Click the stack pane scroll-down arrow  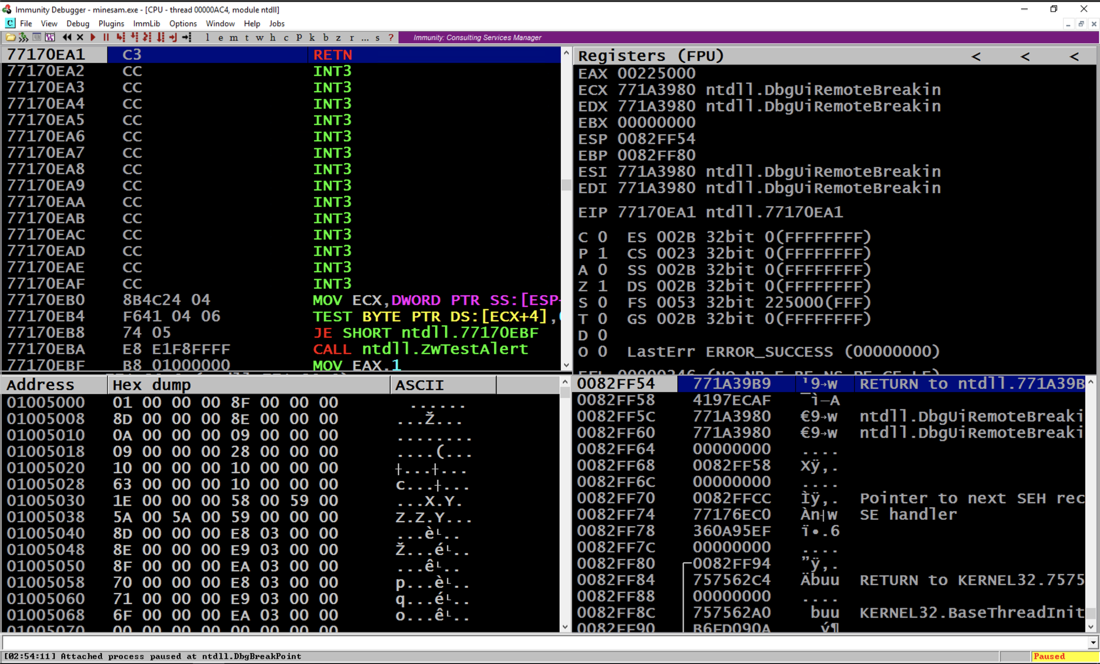[x=1091, y=627]
